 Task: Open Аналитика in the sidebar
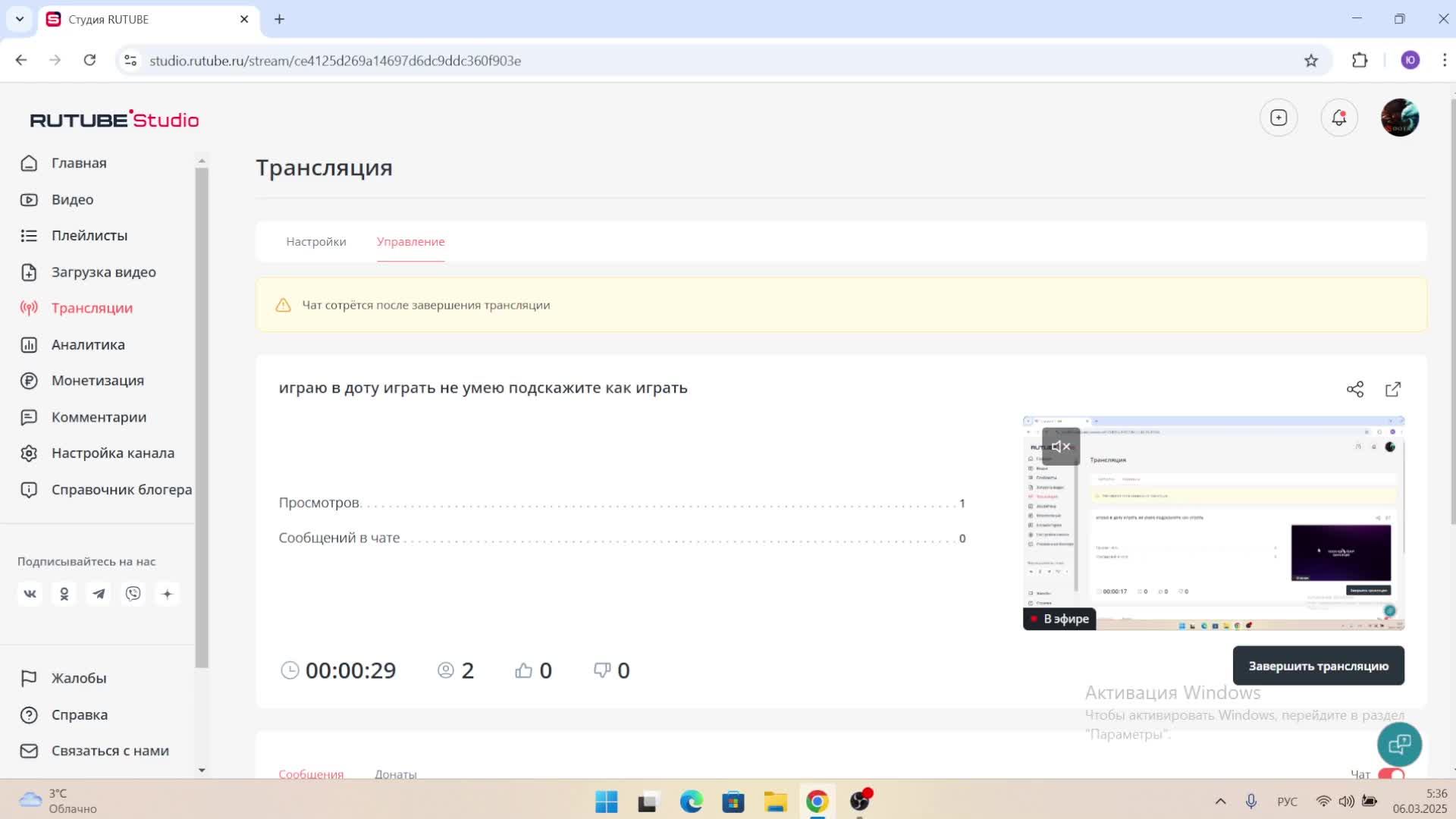pos(88,345)
